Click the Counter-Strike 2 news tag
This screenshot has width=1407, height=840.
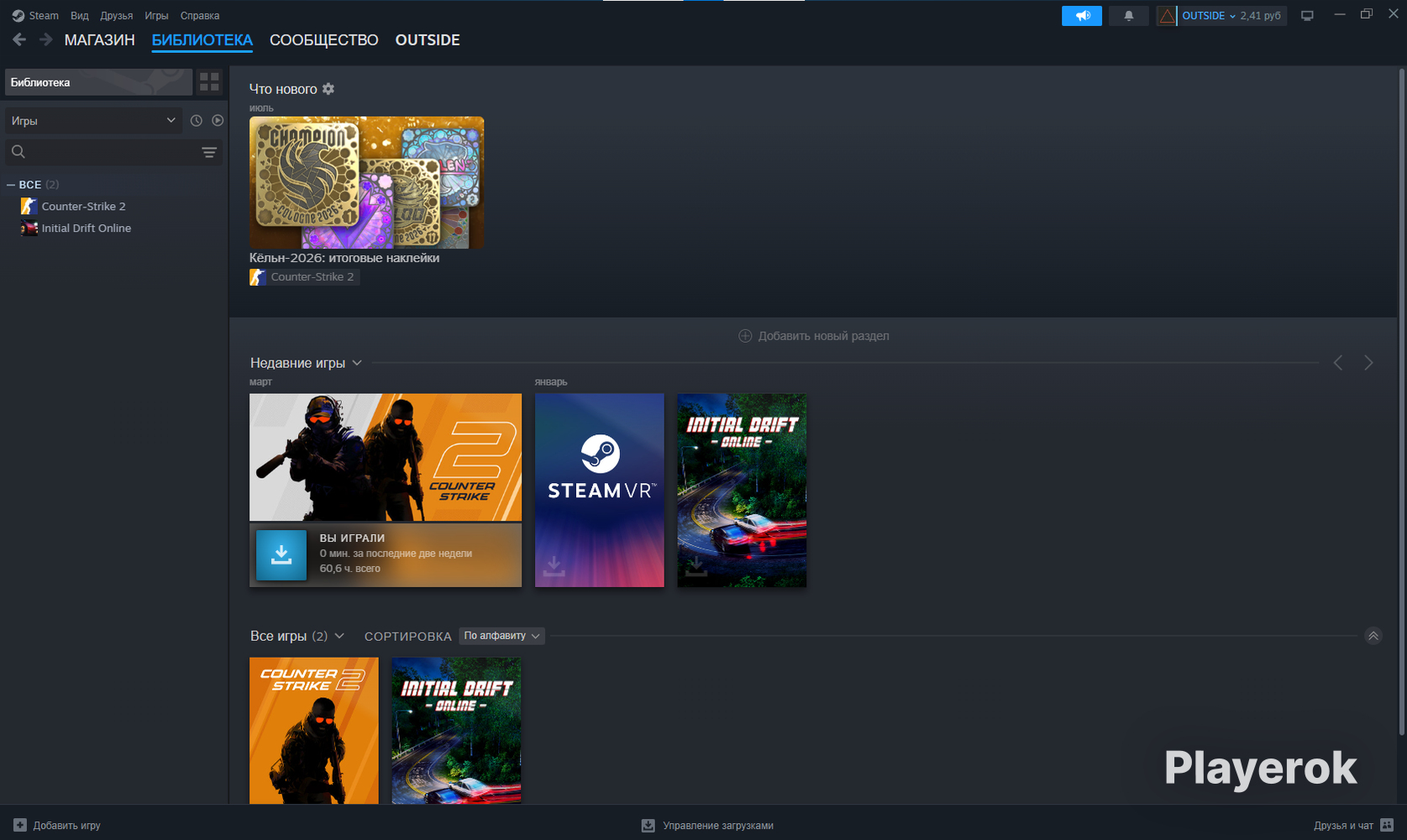click(x=304, y=277)
